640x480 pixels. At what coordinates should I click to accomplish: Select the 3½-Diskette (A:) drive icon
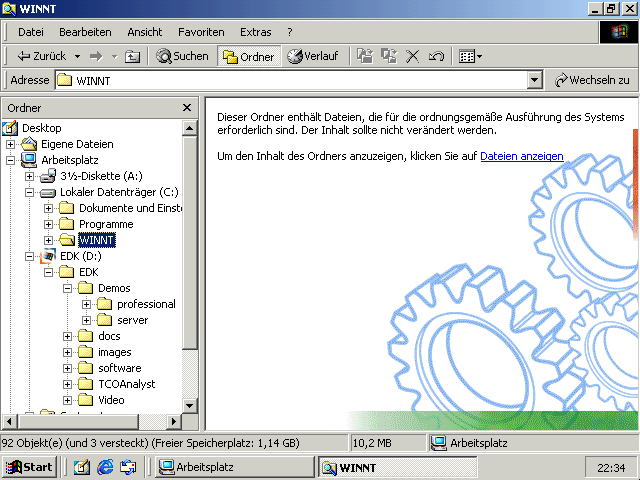(x=48, y=176)
